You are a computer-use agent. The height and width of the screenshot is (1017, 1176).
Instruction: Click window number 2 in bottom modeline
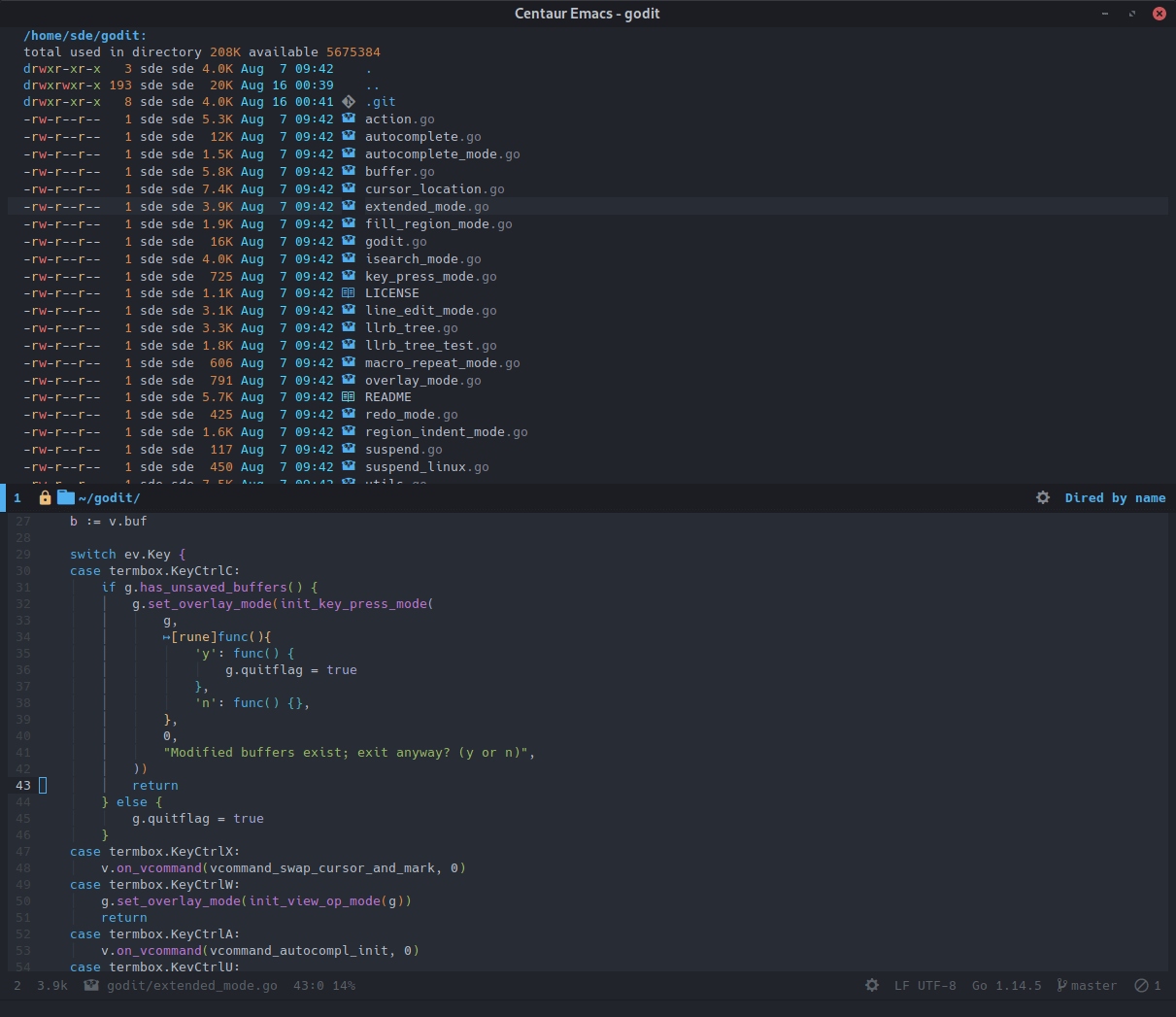point(17,986)
